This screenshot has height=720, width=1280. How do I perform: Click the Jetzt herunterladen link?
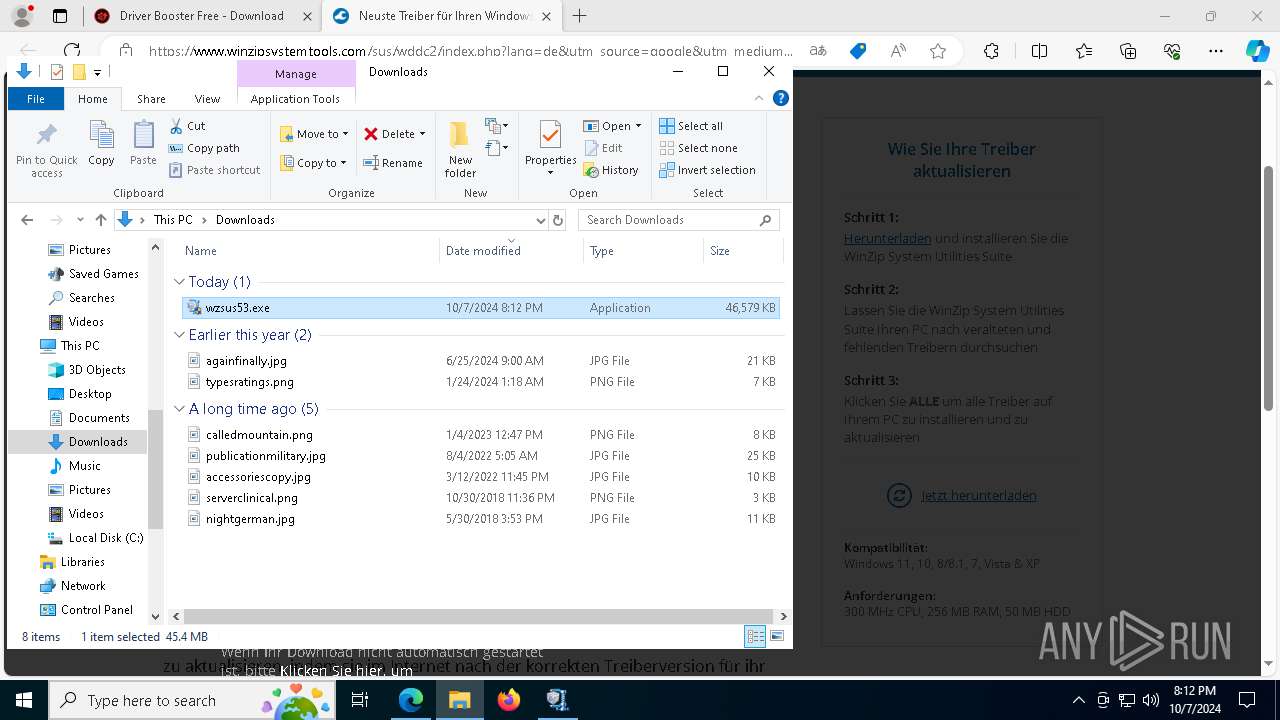[x=978, y=496]
